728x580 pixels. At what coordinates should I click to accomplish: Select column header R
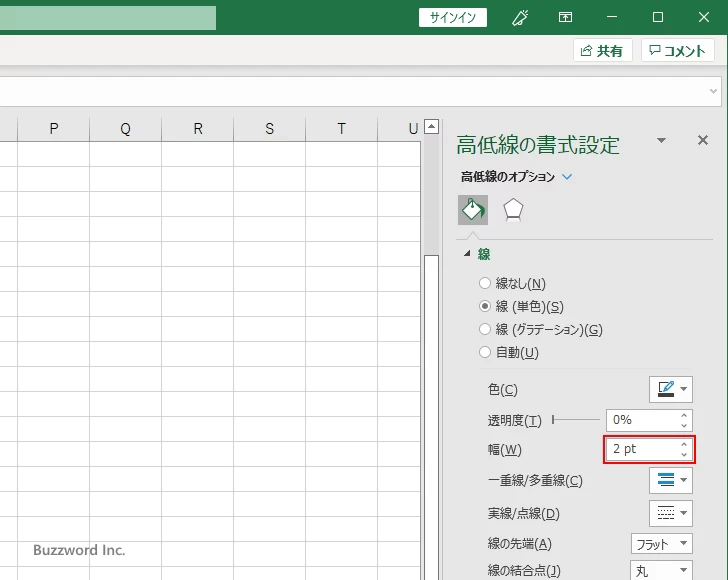point(198,129)
